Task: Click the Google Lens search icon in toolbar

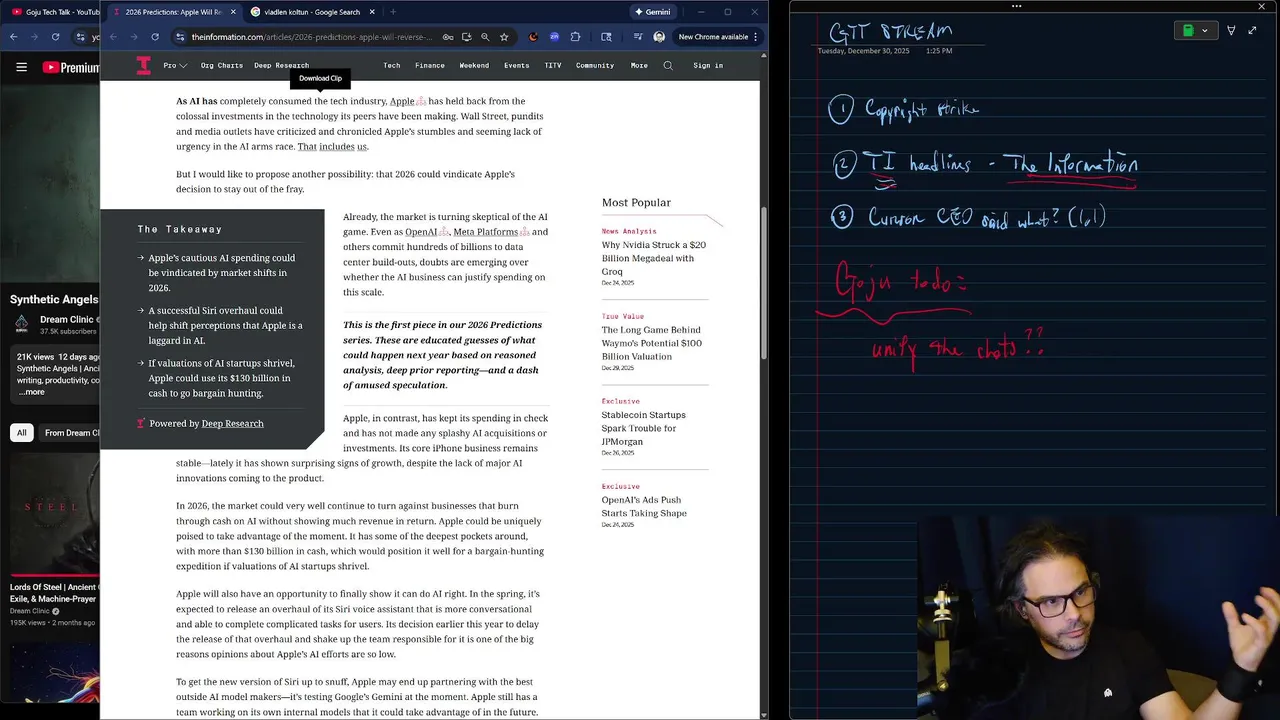Action: pyautogui.click(x=606, y=37)
